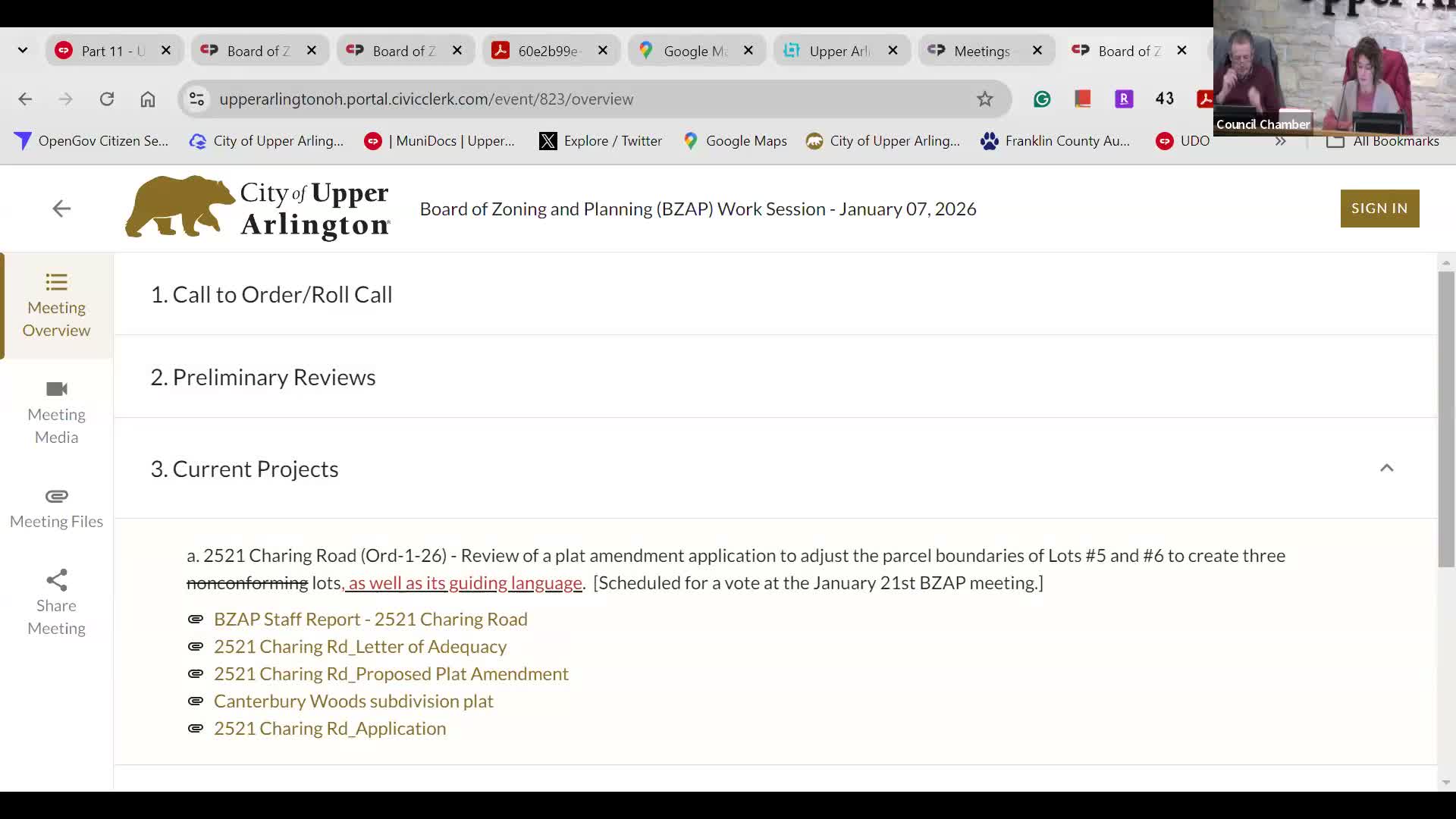Go back using the page arrow beside the bear logo

[61, 209]
